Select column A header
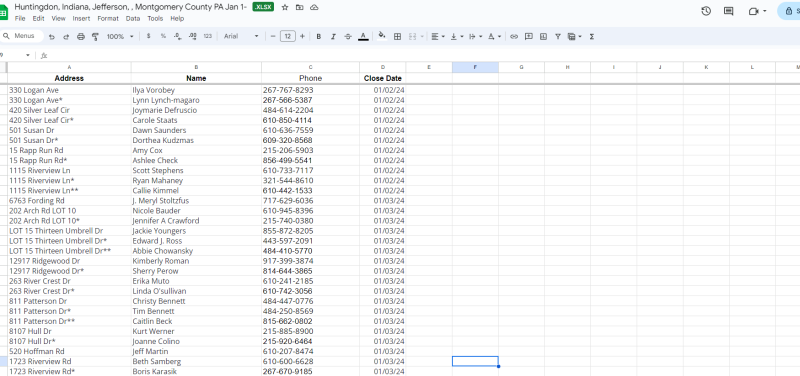This screenshot has width=800, height=376. 69,67
